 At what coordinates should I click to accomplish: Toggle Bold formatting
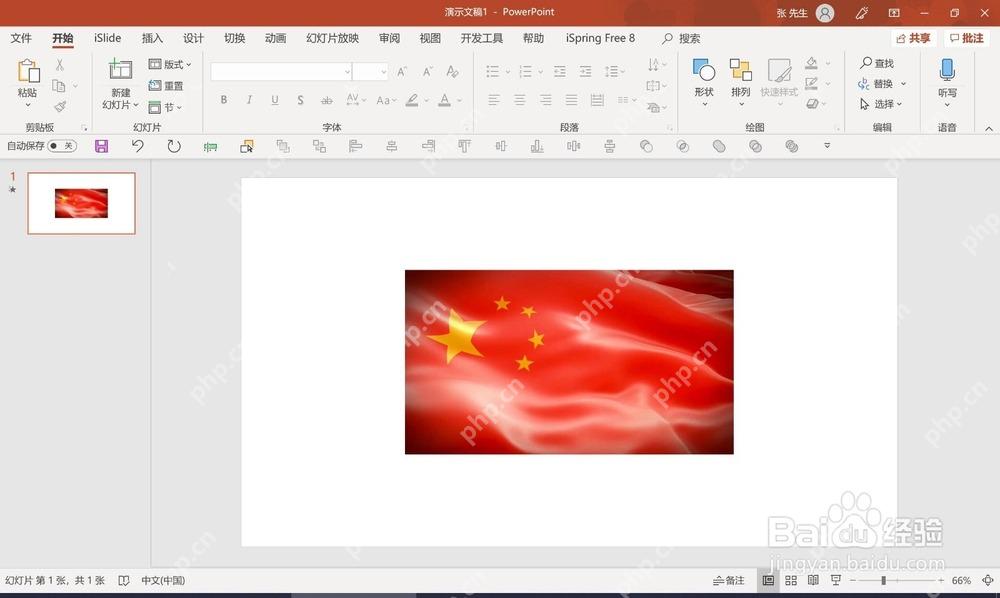[224, 99]
